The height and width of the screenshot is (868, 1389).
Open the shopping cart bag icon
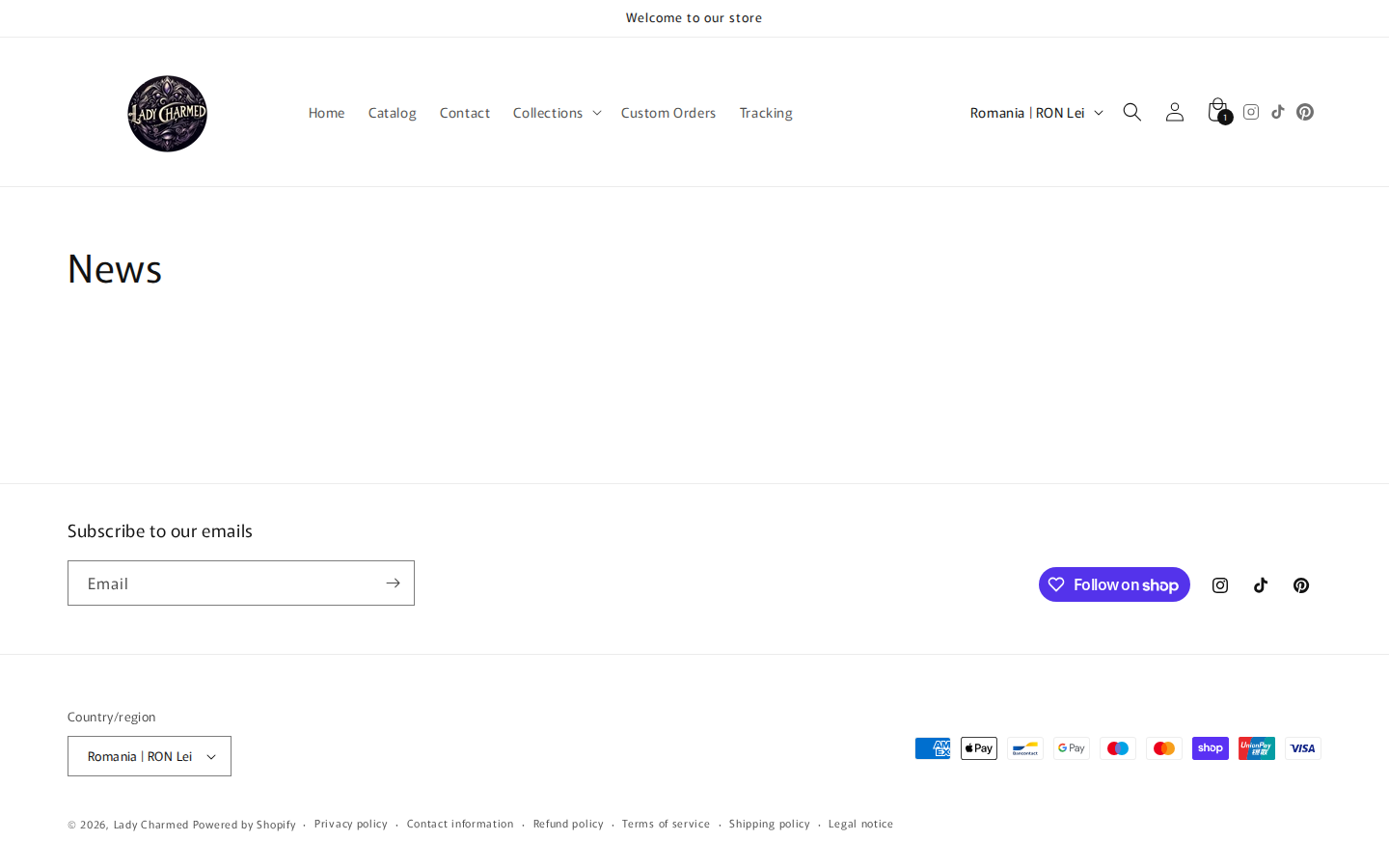coord(1217,111)
